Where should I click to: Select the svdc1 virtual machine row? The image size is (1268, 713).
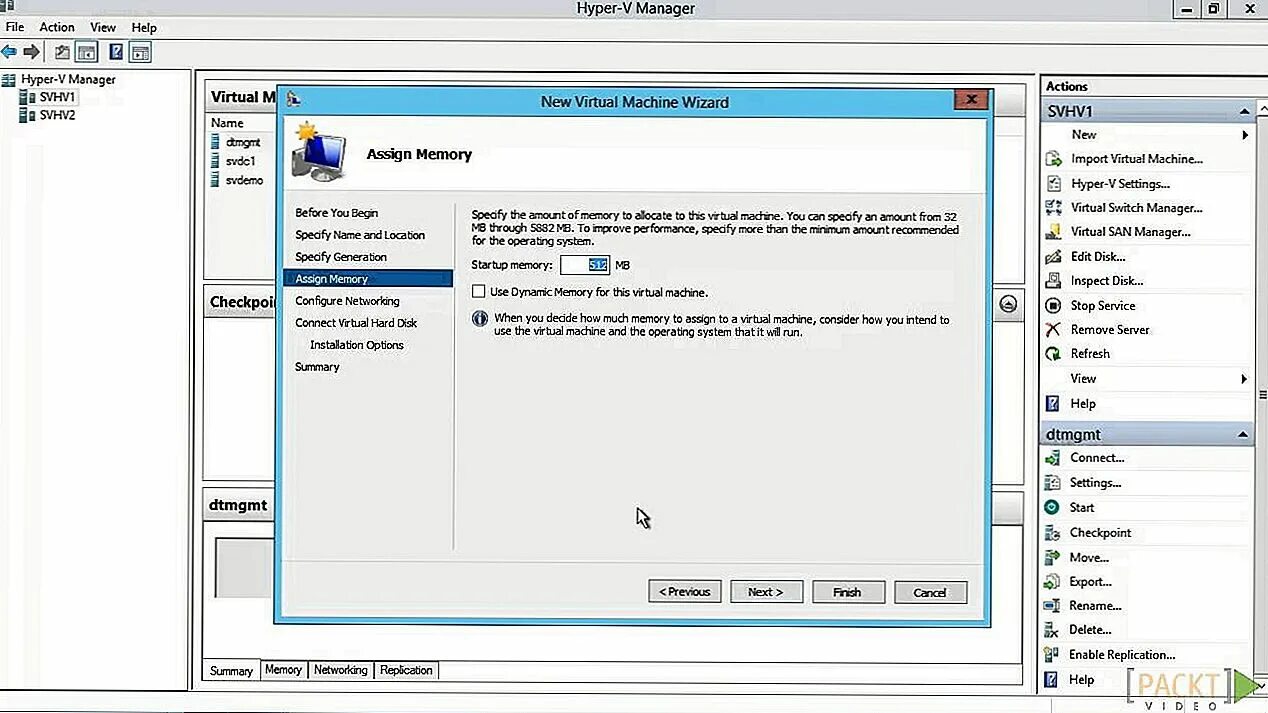click(x=240, y=161)
